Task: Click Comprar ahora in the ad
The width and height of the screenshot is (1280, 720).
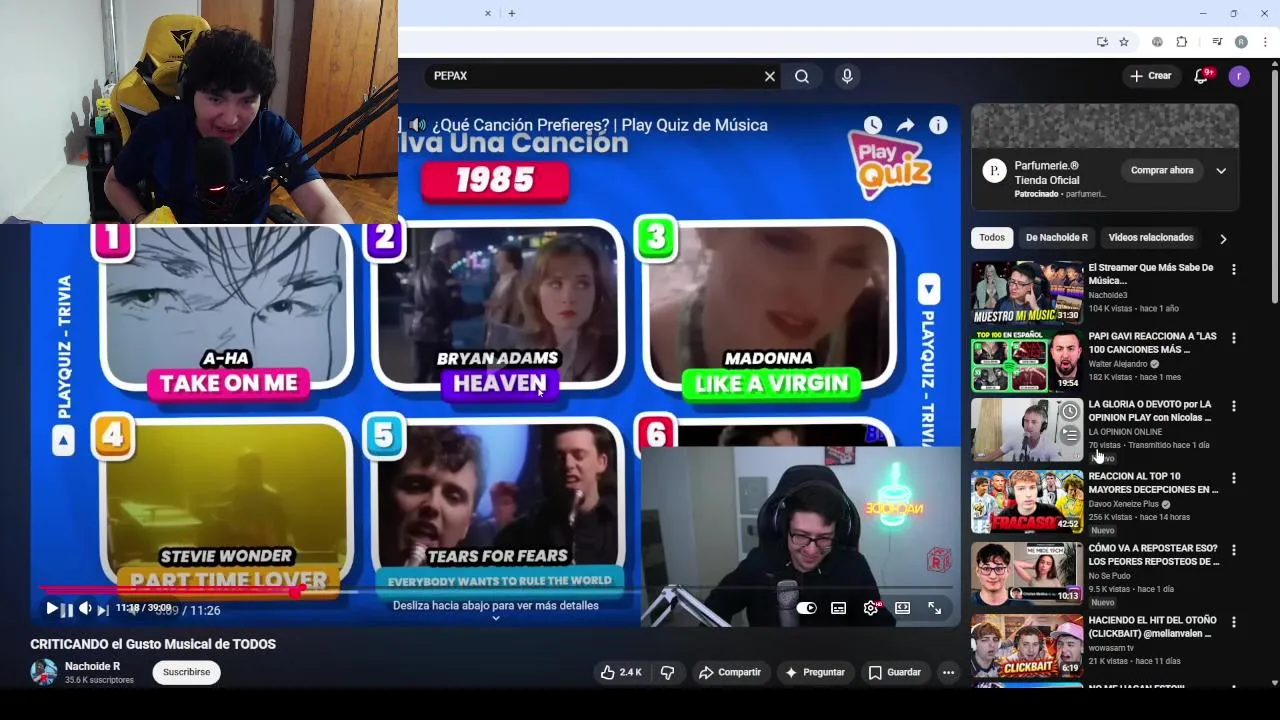Action: 1162,170
